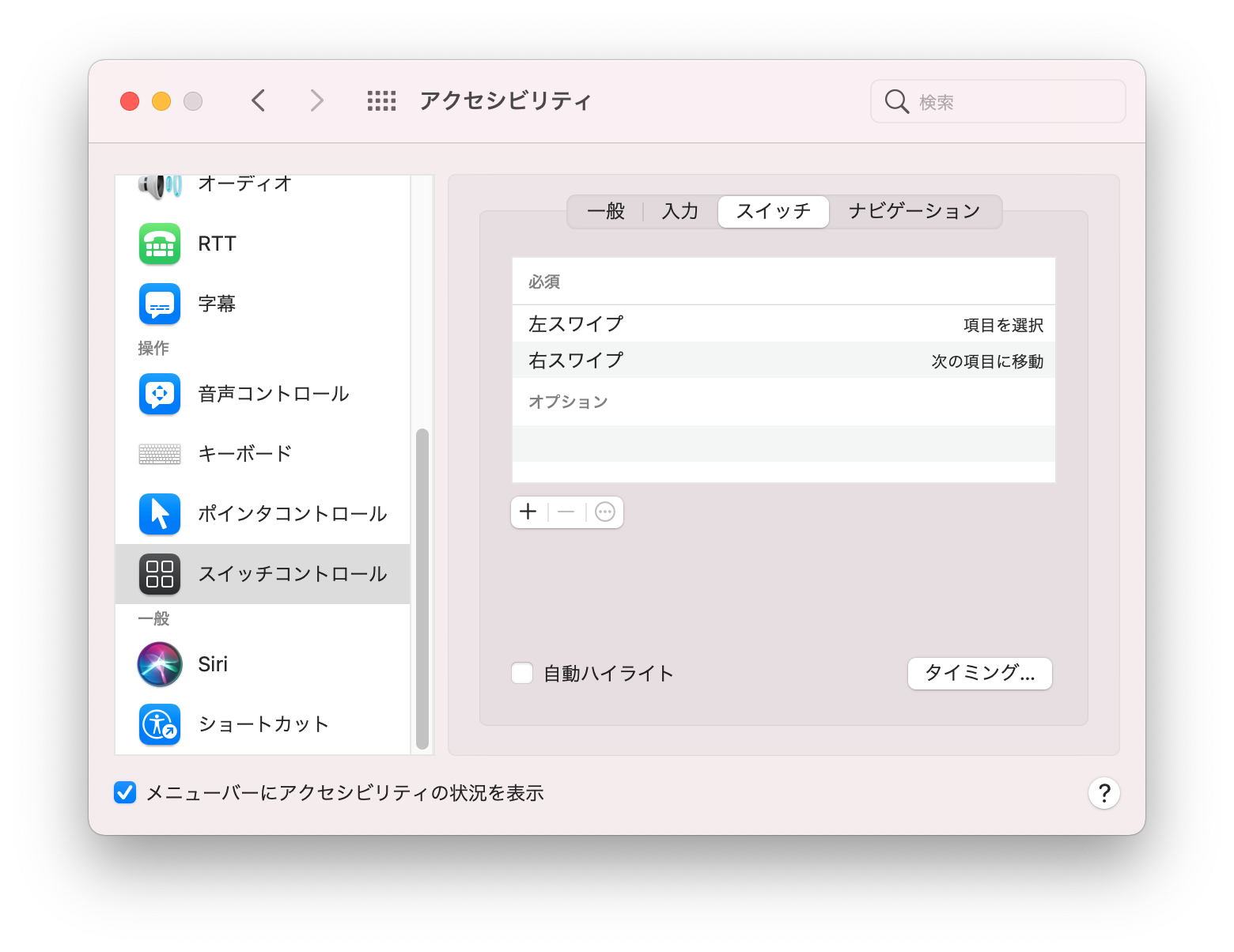Select the 字幕 (Captions) sidebar icon

[x=216, y=304]
